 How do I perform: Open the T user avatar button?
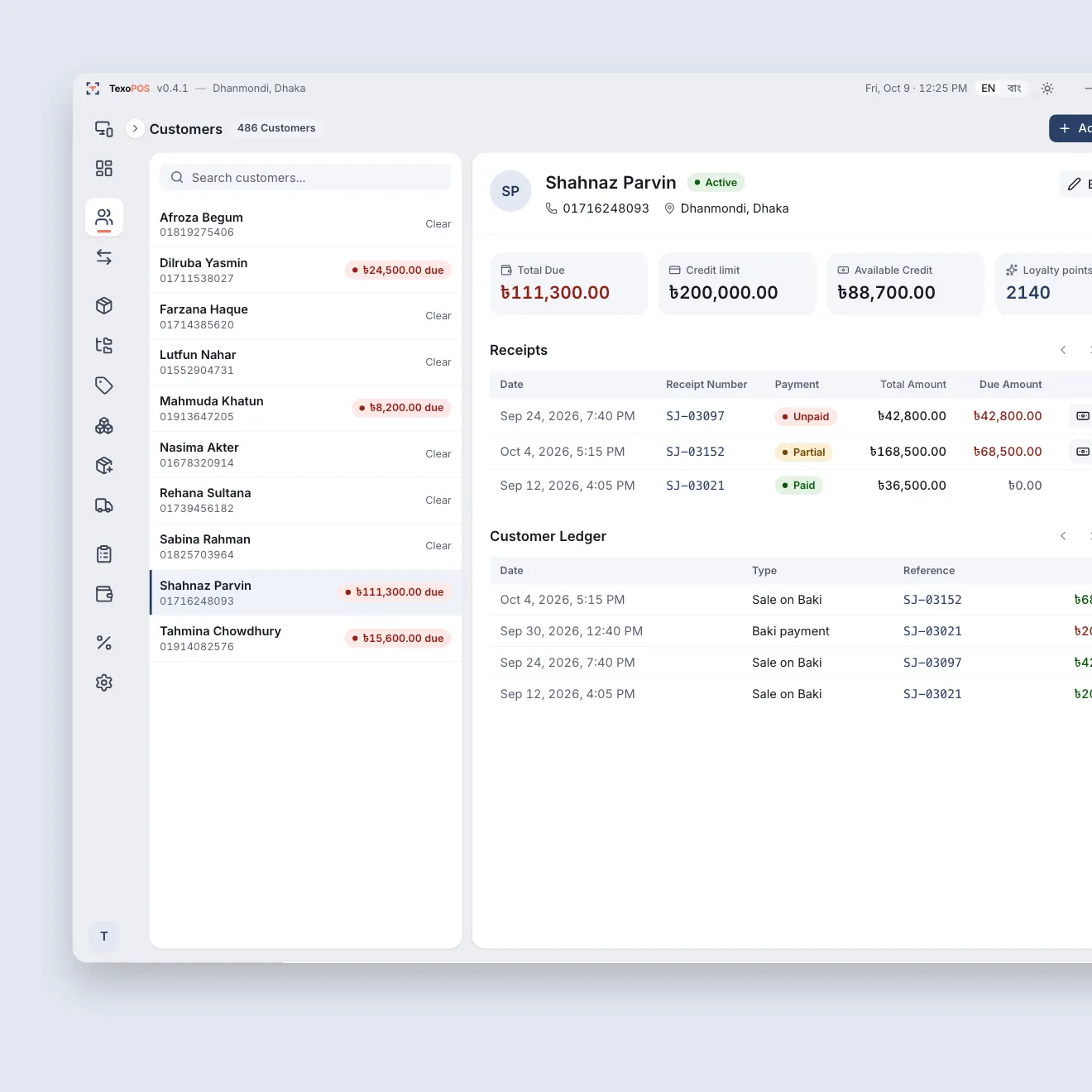104,936
